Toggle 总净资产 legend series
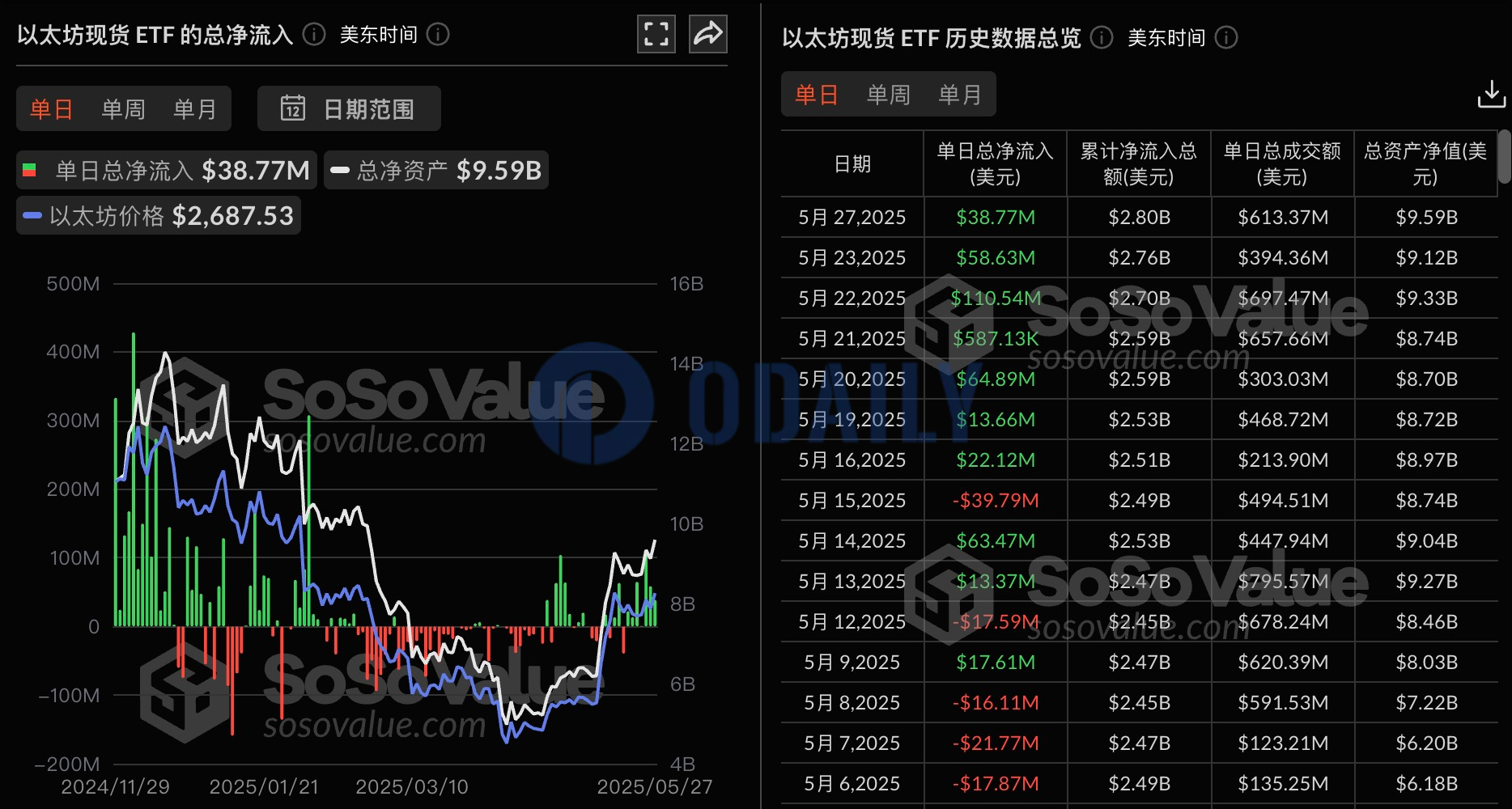The width and height of the screenshot is (1512, 809). coord(436,170)
